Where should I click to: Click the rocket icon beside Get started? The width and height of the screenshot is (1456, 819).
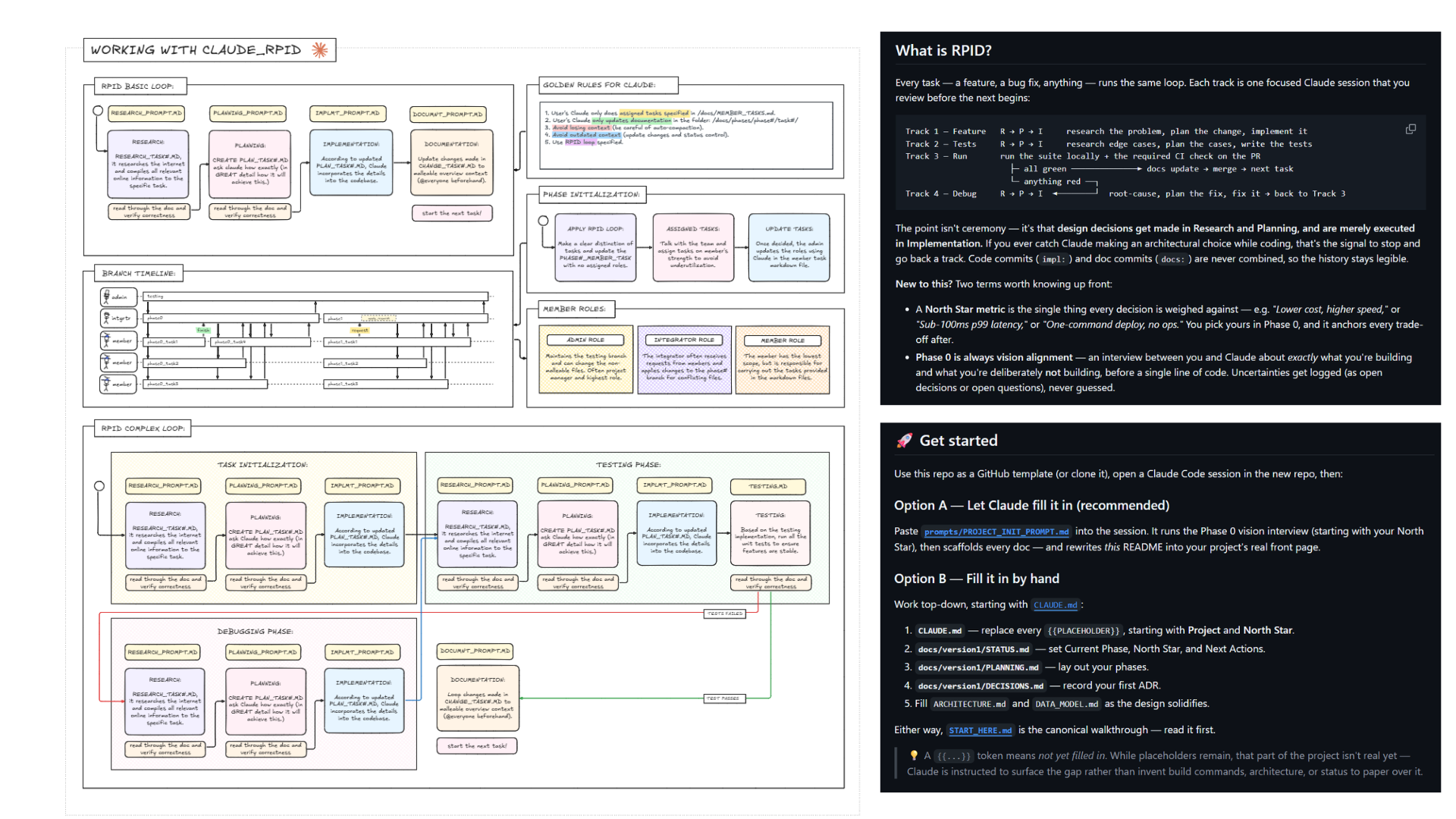tap(904, 441)
